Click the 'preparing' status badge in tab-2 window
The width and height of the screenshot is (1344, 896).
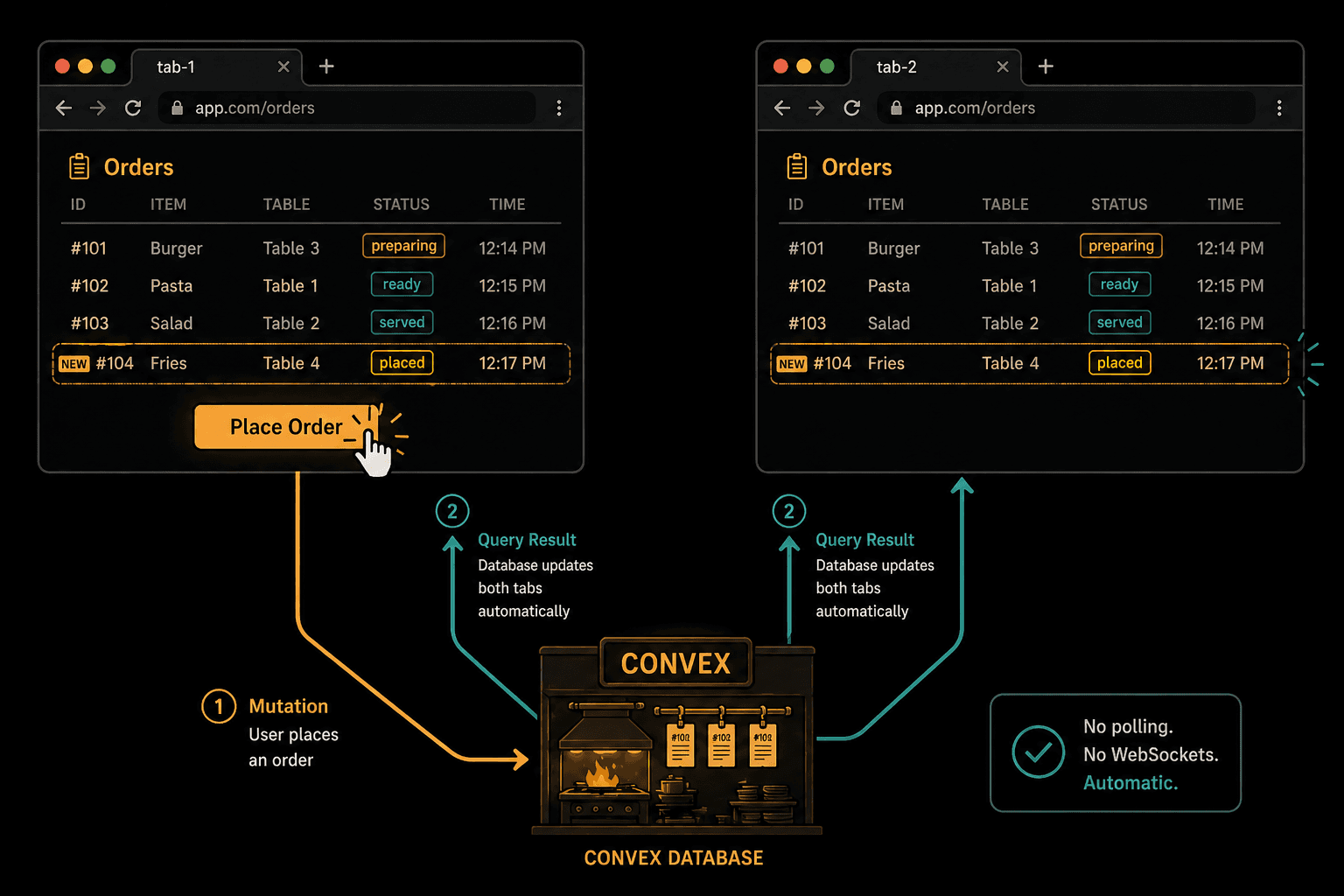point(1122,246)
